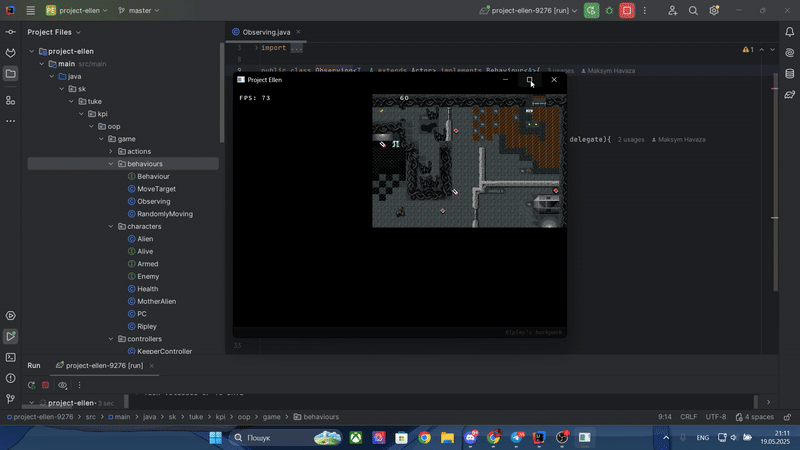
Task: Click behaviours breadcrumb in navigation bar
Action: point(316,417)
